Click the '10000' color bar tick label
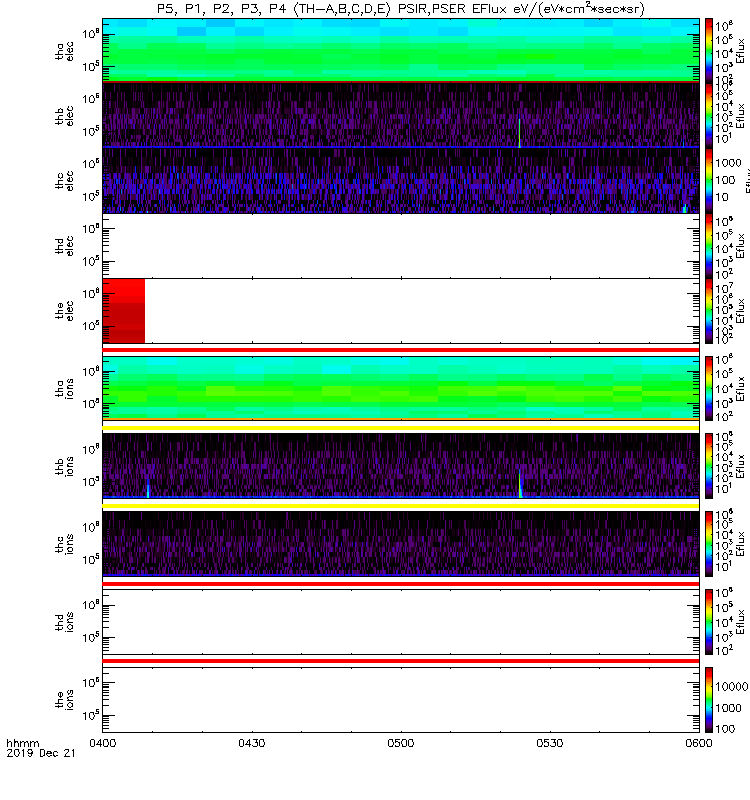 [x=732, y=686]
